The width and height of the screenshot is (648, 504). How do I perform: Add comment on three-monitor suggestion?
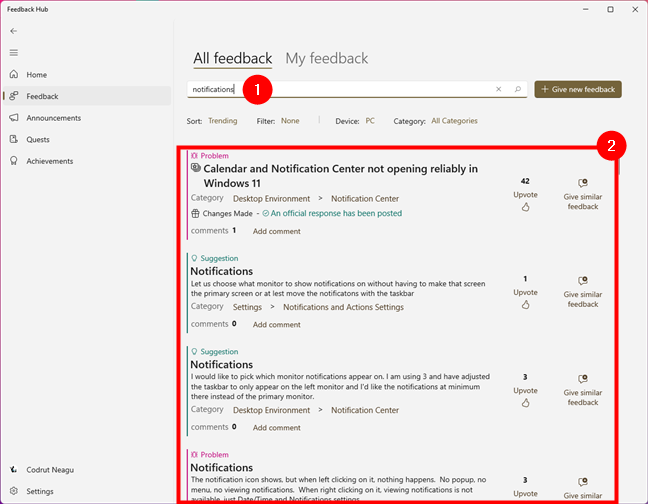[x=276, y=428]
